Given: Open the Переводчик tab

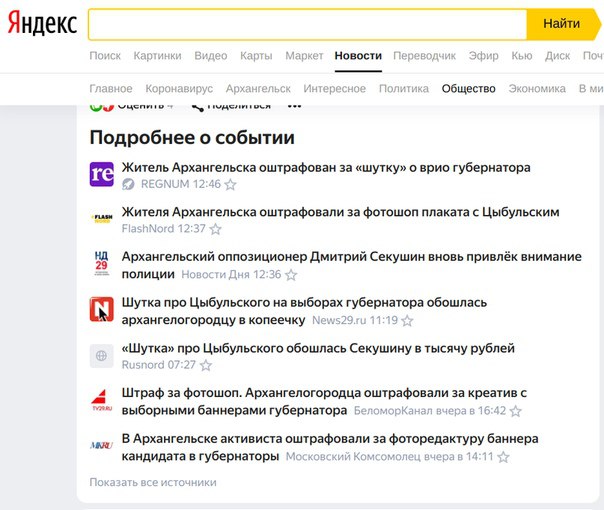Looking at the screenshot, I should (x=424, y=56).
